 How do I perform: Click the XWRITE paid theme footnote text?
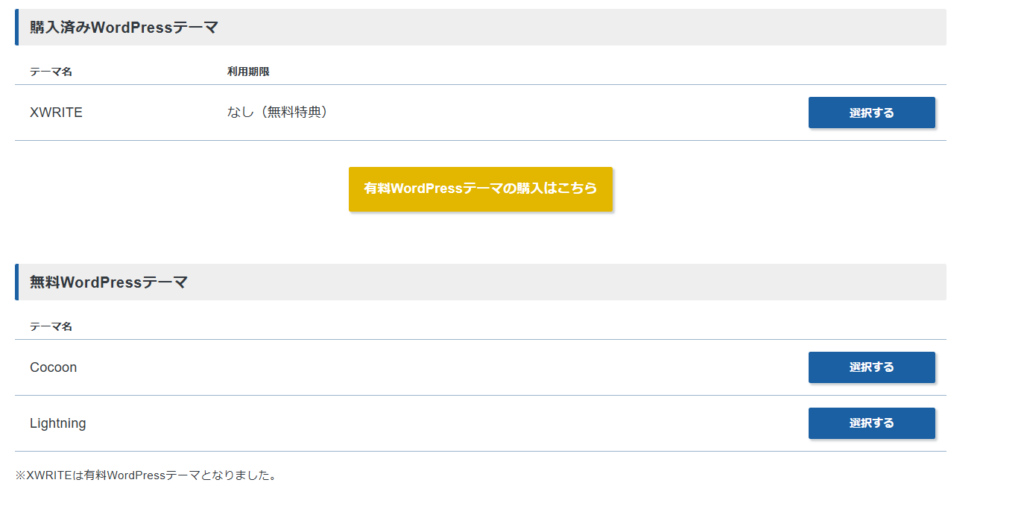tap(146, 475)
